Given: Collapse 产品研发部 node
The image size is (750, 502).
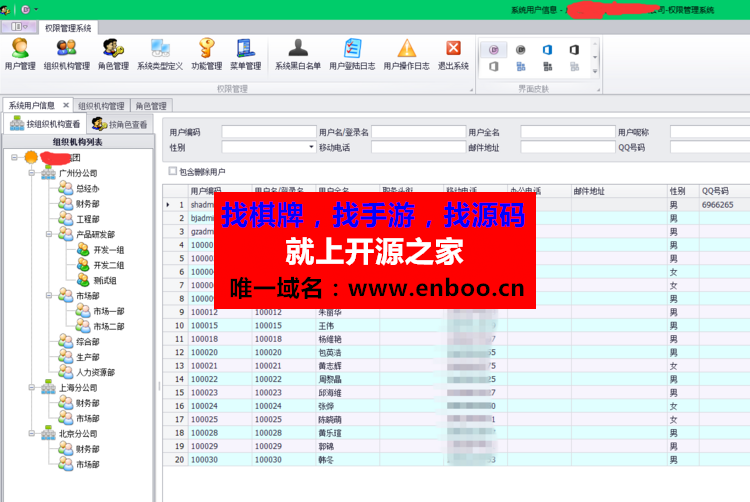Looking at the screenshot, I should [49, 234].
